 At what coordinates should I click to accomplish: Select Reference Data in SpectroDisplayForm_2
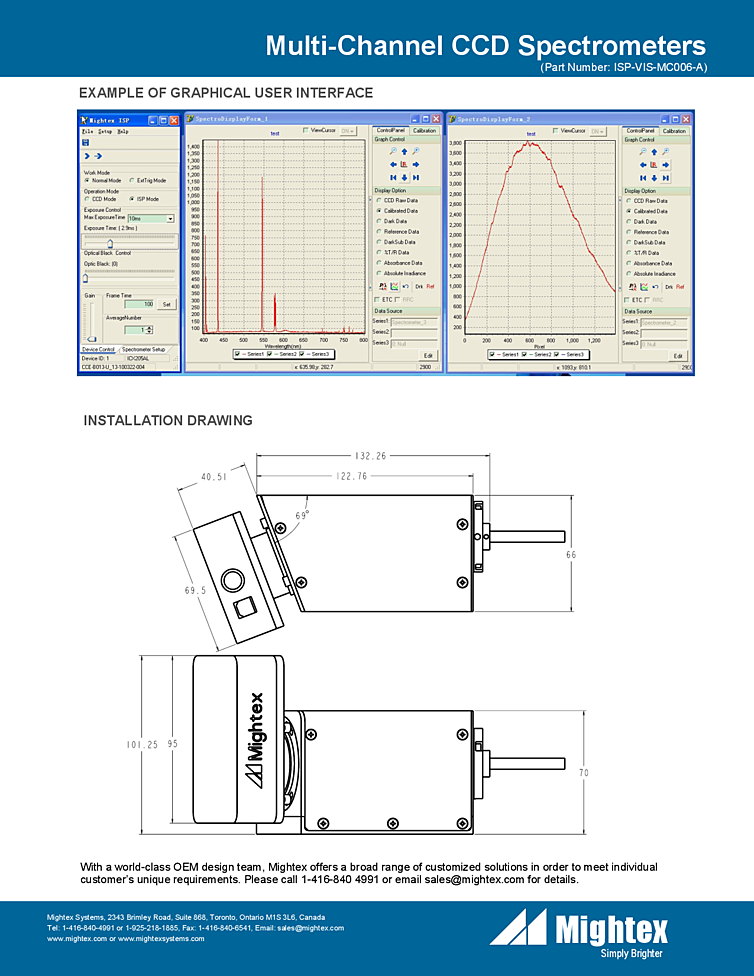click(629, 232)
